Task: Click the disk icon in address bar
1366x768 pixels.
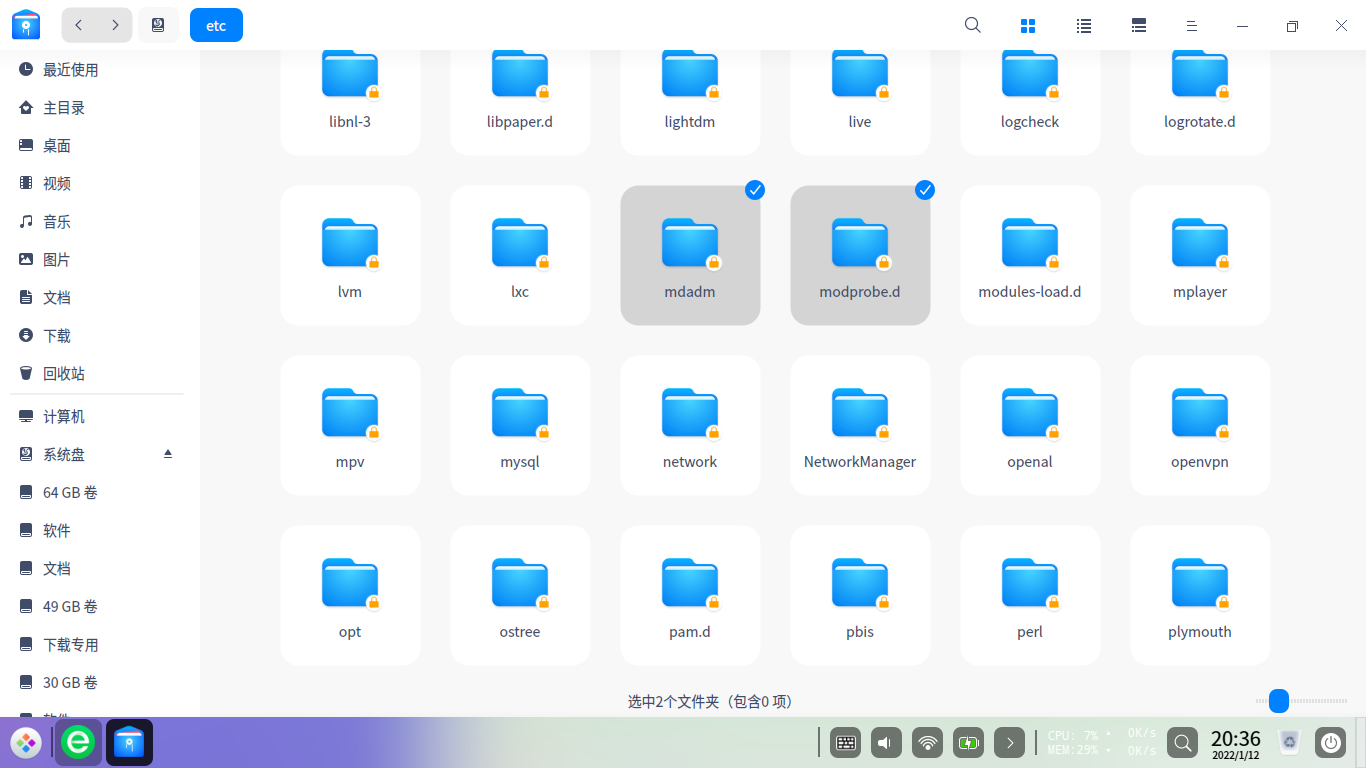Action: point(158,25)
